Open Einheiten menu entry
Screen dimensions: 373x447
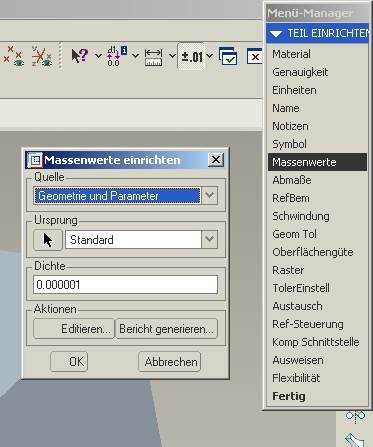(x=317, y=90)
